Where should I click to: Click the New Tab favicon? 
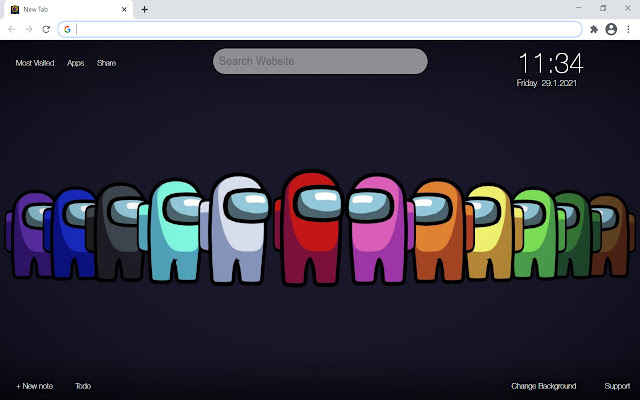point(15,9)
